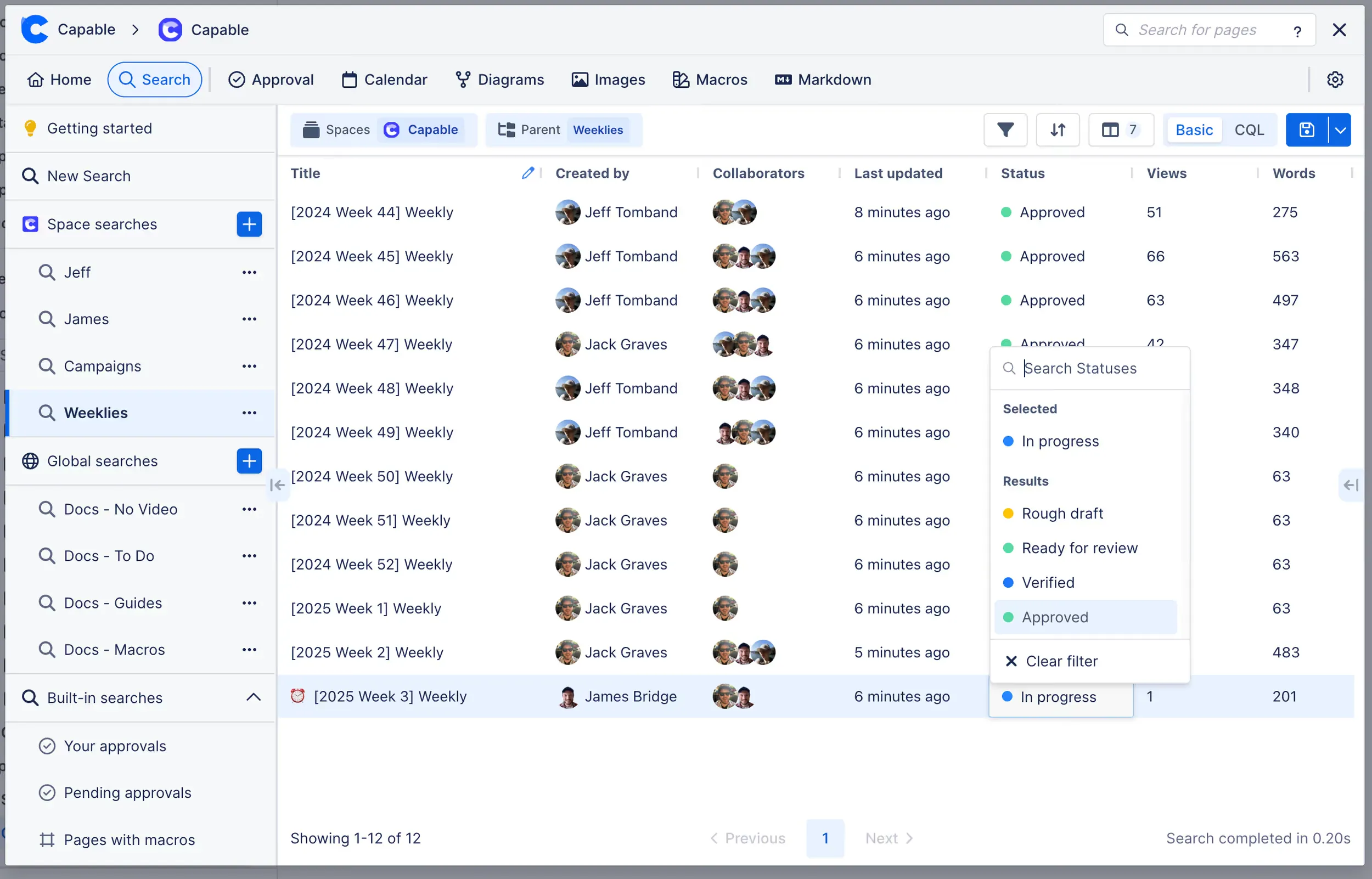Sort by the Views column header
This screenshot has height=879, width=1372.
[x=1167, y=173]
